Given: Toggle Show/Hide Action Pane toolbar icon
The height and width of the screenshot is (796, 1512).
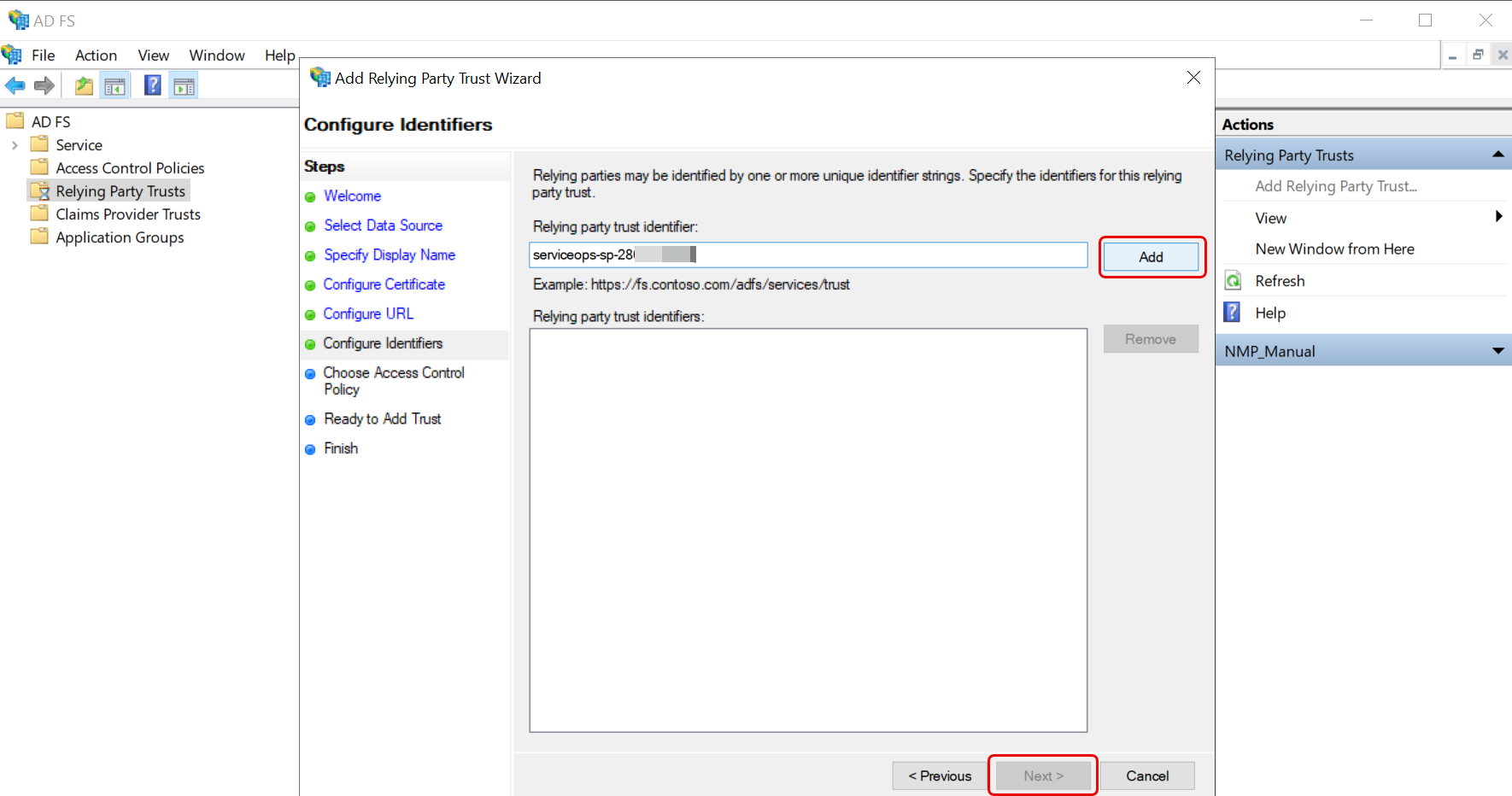Looking at the screenshot, I should click(x=184, y=85).
